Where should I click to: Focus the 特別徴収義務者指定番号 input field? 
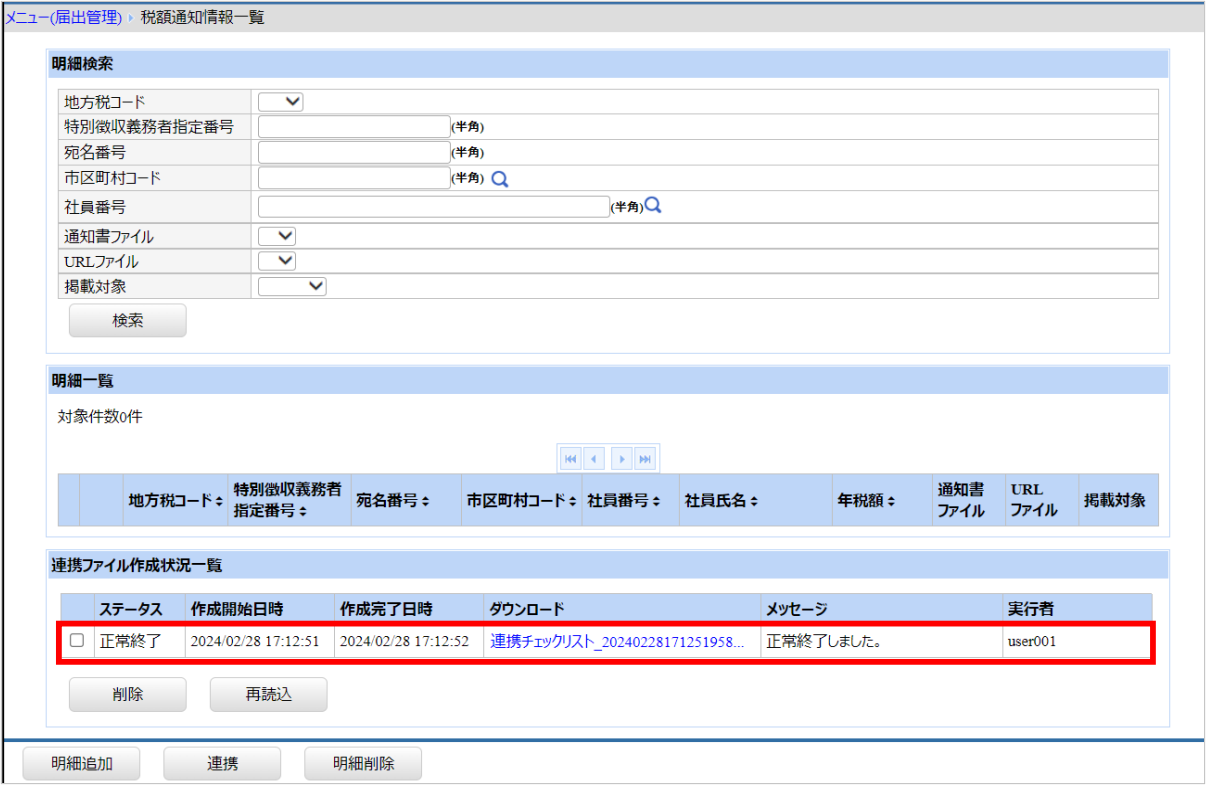pos(354,126)
